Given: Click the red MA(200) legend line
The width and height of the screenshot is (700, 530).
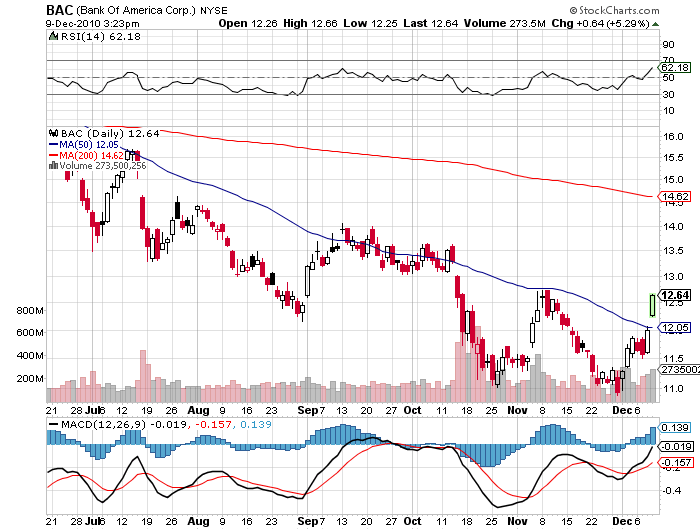Looking at the screenshot, I should pos(53,155).
